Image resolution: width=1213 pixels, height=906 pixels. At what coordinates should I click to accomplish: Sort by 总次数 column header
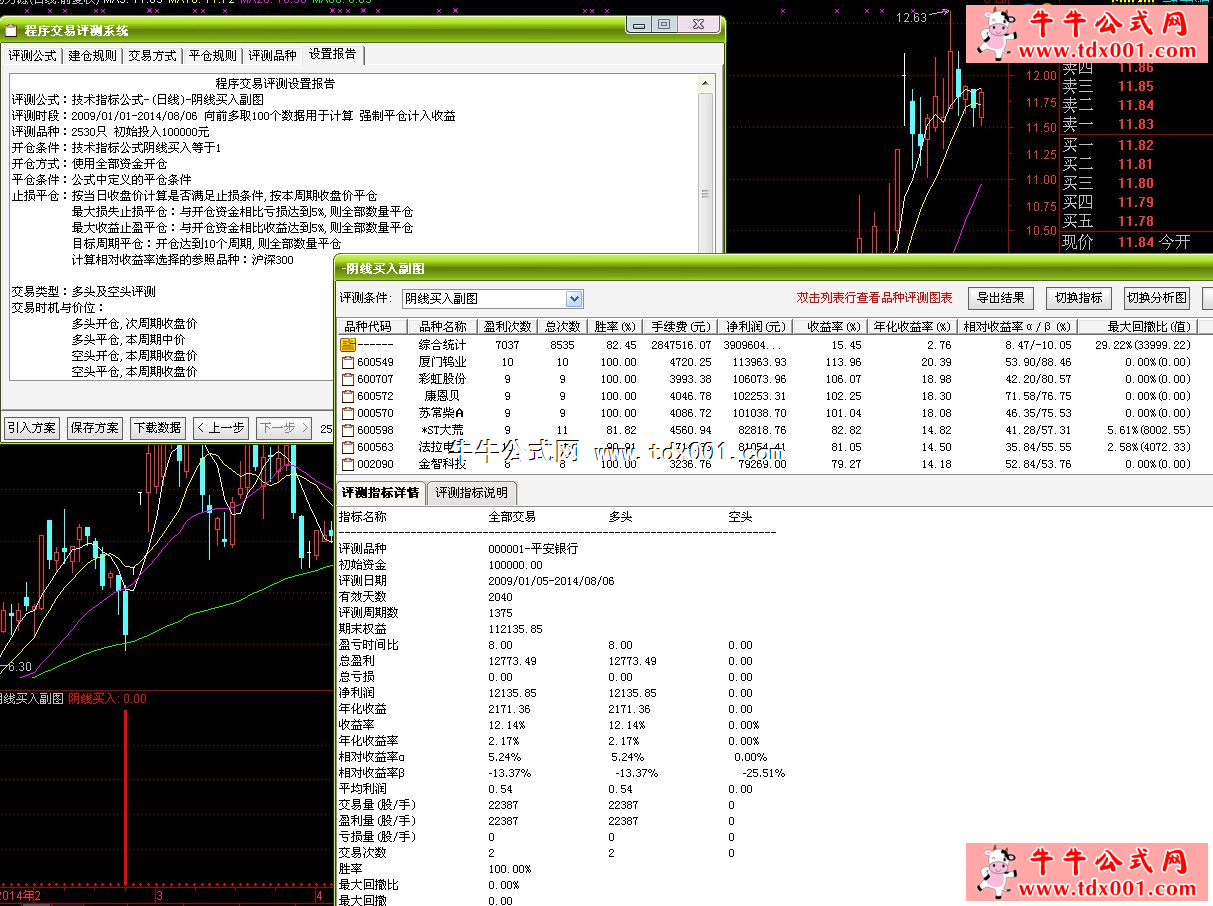[x=563, y=326]
